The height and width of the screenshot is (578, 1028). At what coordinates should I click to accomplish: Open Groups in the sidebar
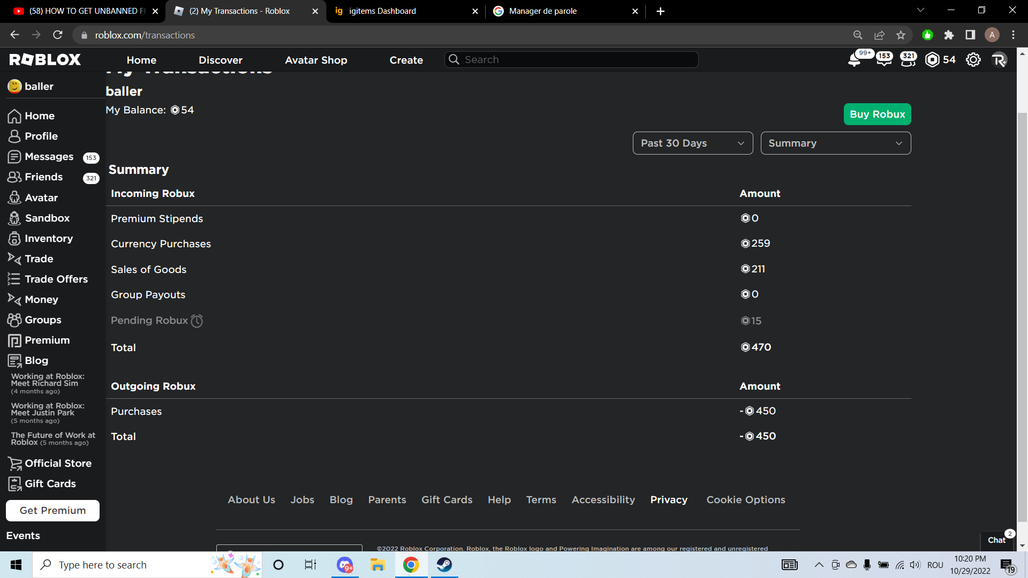tap(43, 320)
